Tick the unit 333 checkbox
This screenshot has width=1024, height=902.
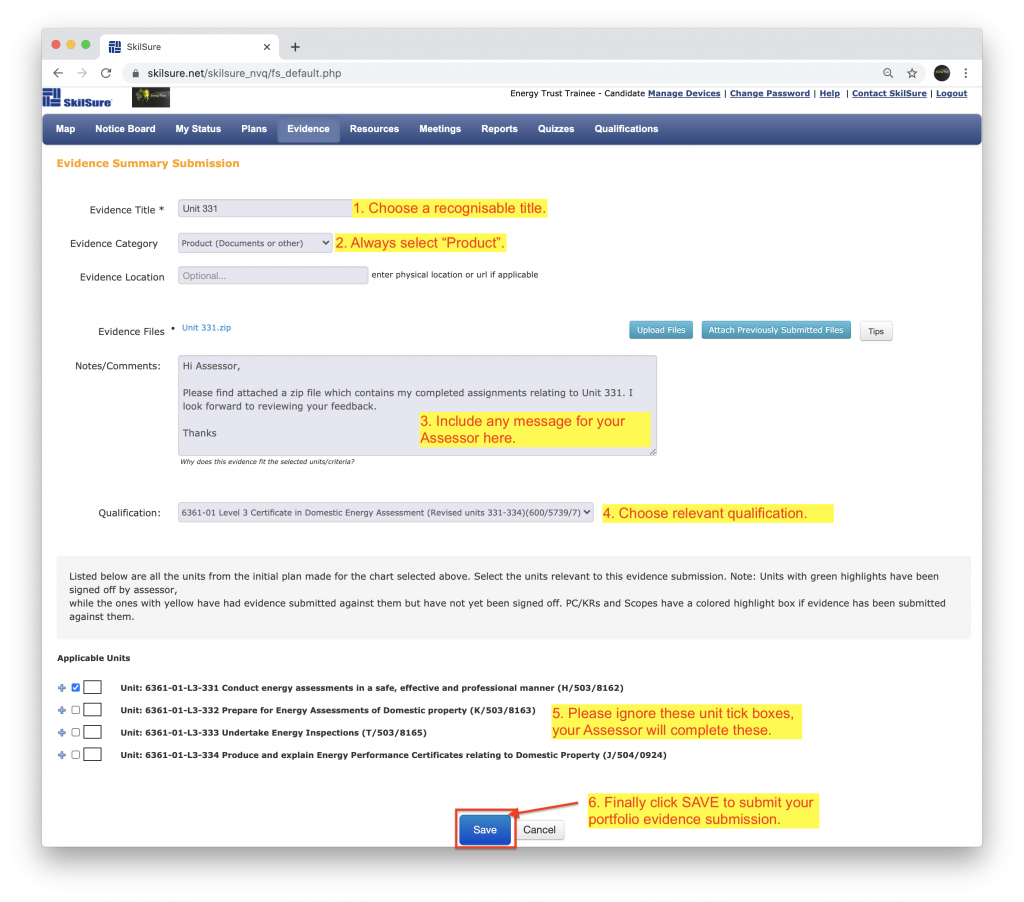(x=76, y=732)
